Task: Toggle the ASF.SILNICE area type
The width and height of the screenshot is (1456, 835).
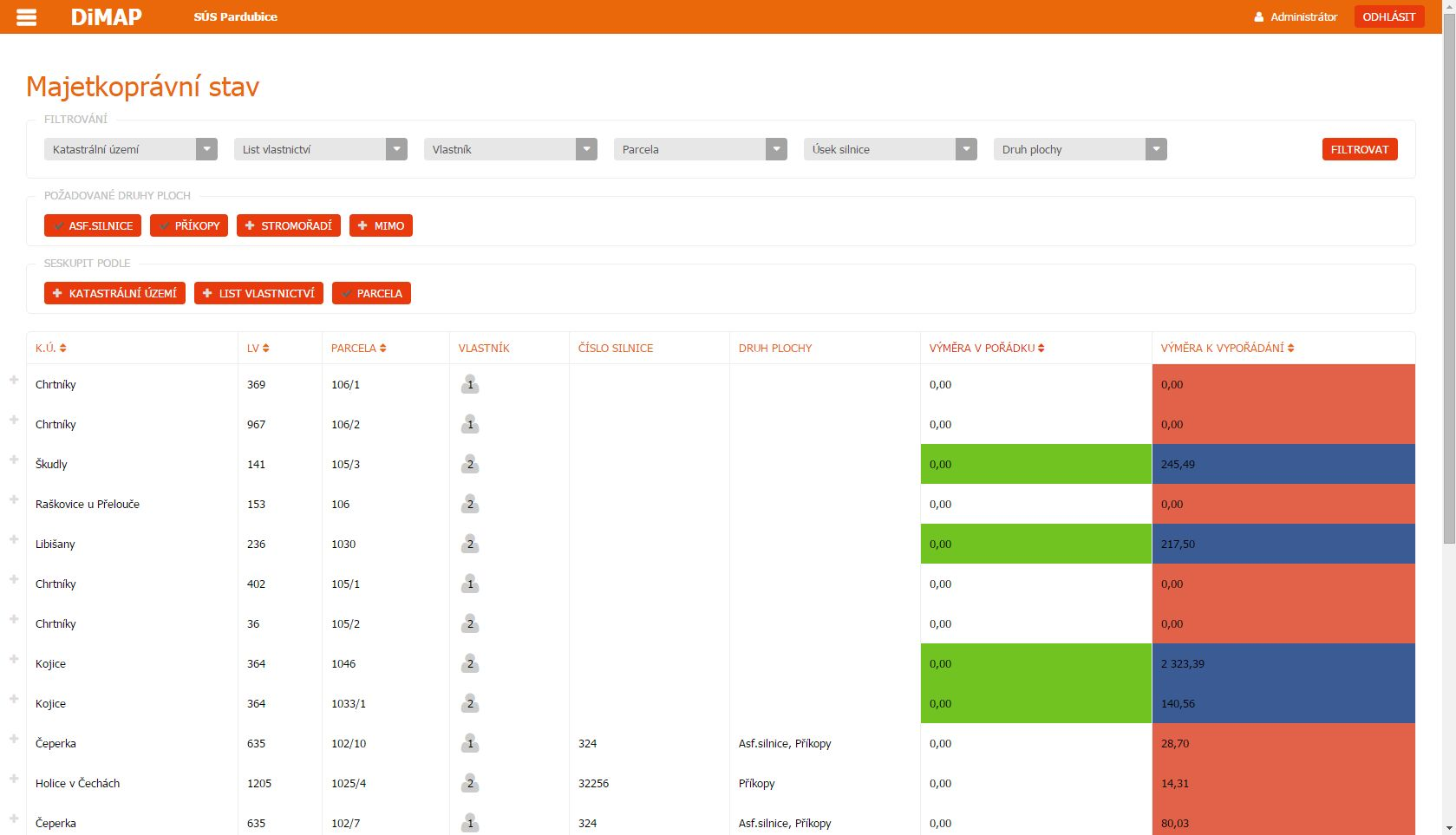Action: (x=93, y=225)
